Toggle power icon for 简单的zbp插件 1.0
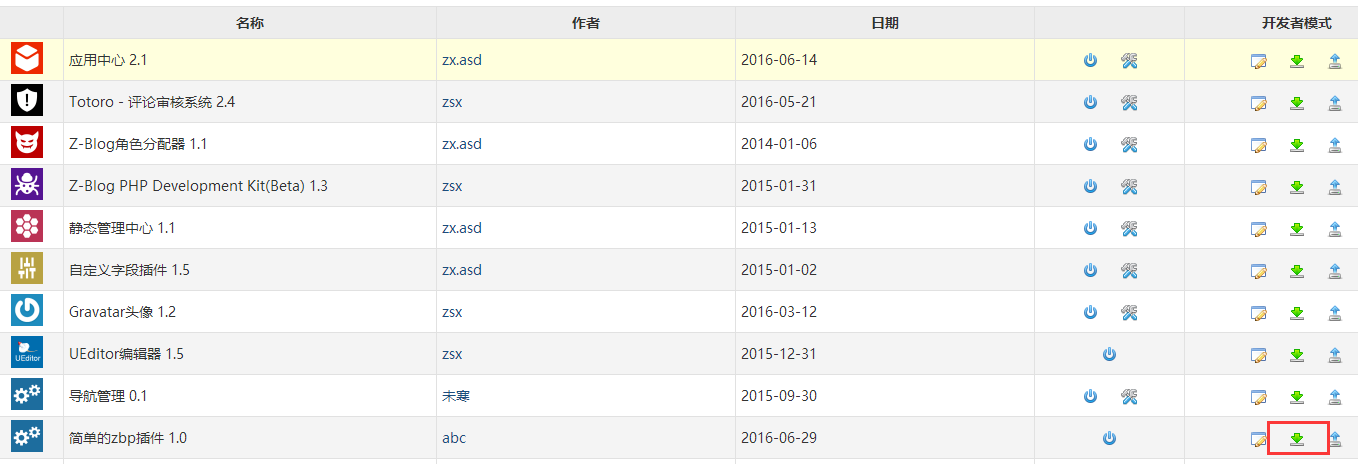The height and width of the screenshot is (464, 1358). (1109, 439)
